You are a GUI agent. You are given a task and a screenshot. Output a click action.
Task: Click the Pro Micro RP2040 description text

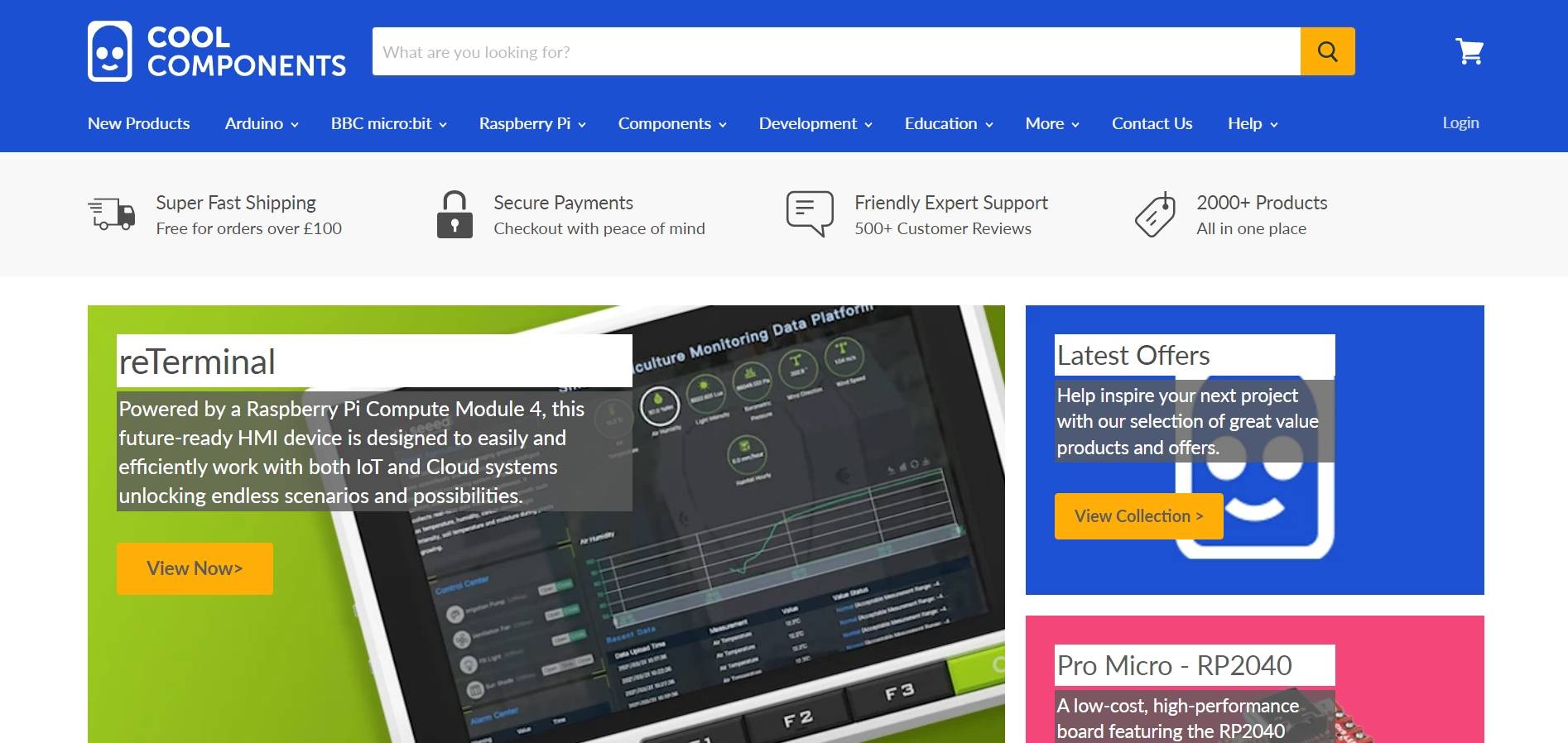click(1195, 718)
